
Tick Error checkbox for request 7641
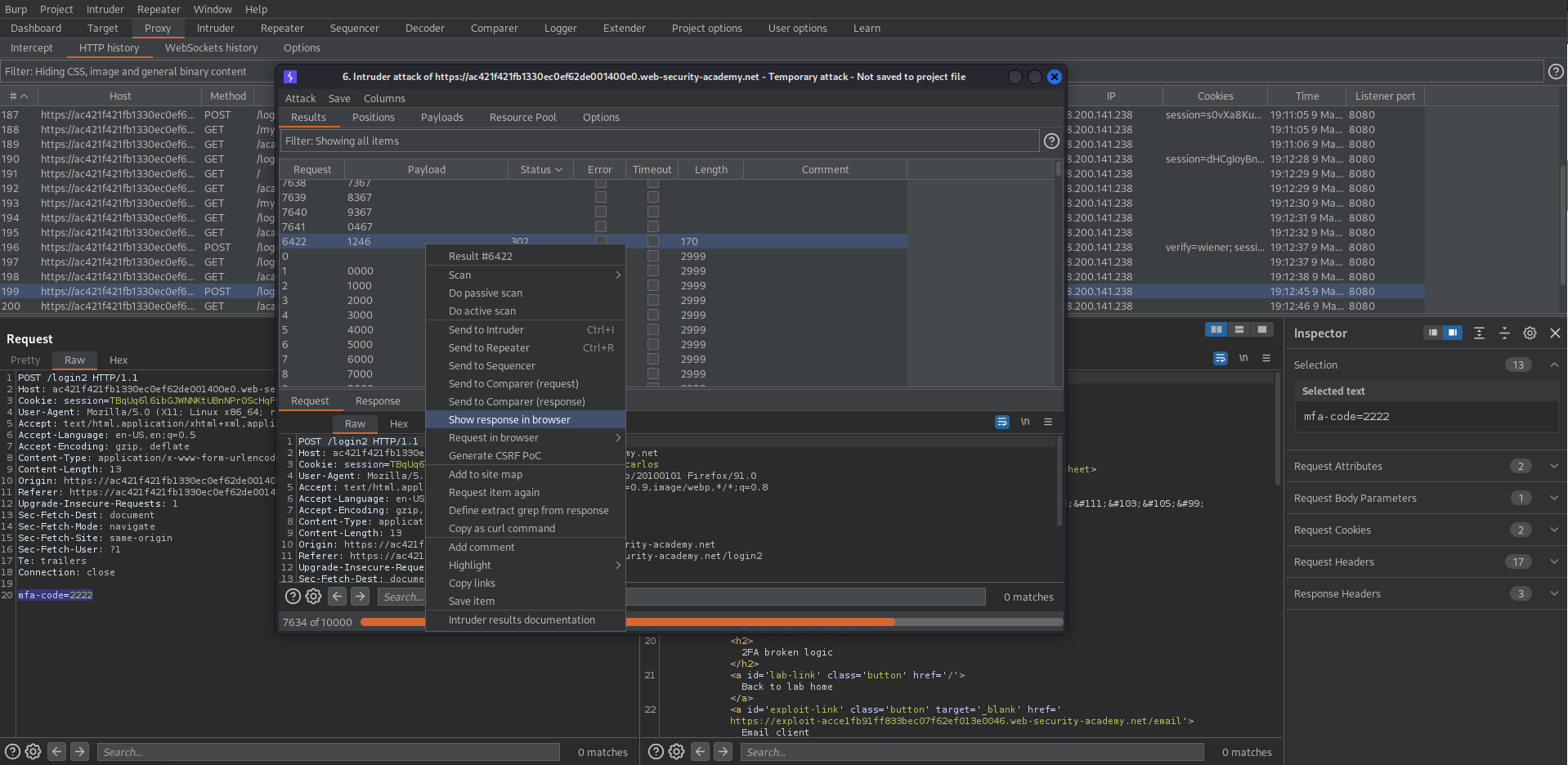coord(601,226)
